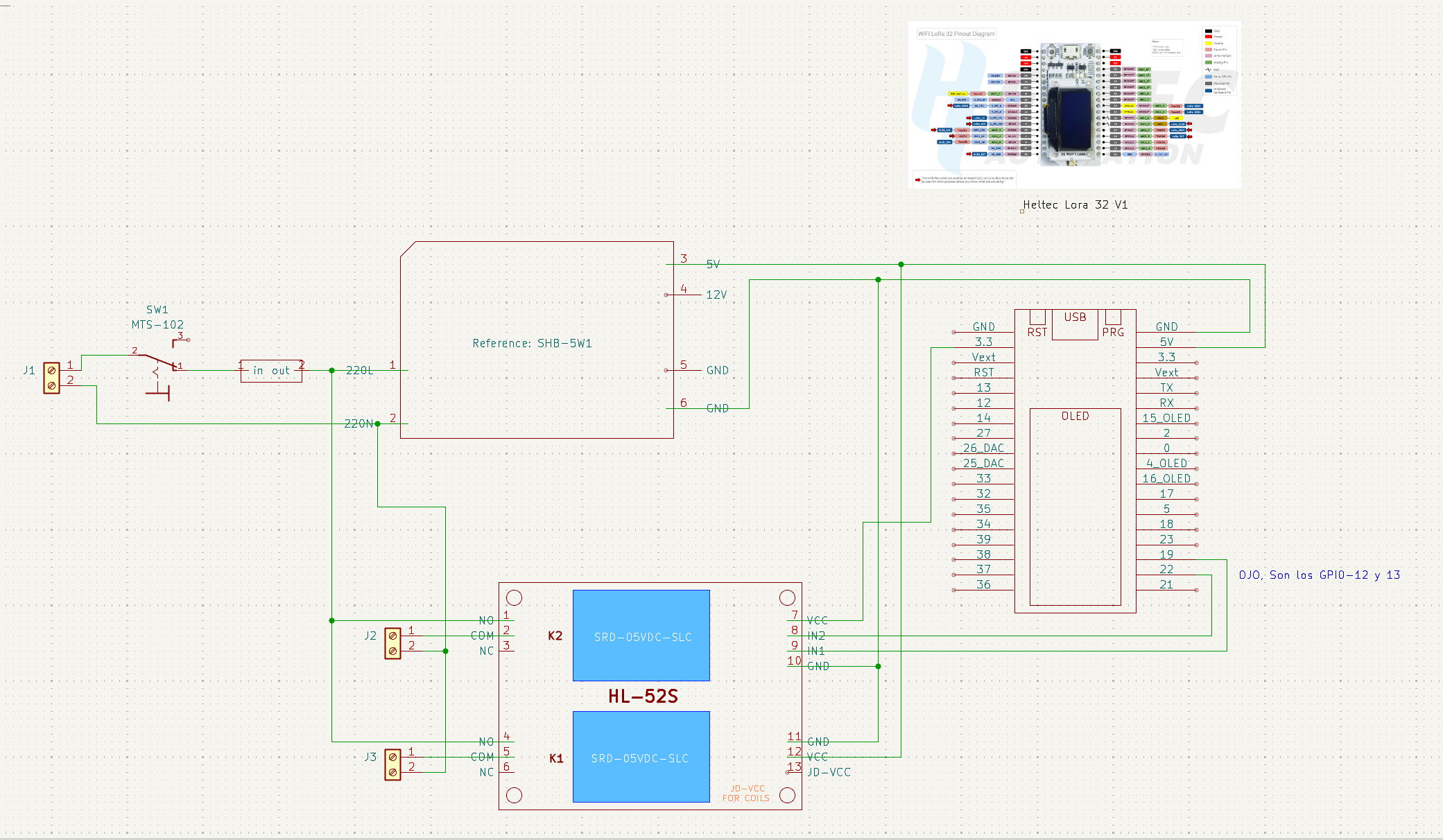Select the WIFI LoRa 32 pinout diagram image
The height and width of the screenshot is (840, 1443).
(1075, 105)
